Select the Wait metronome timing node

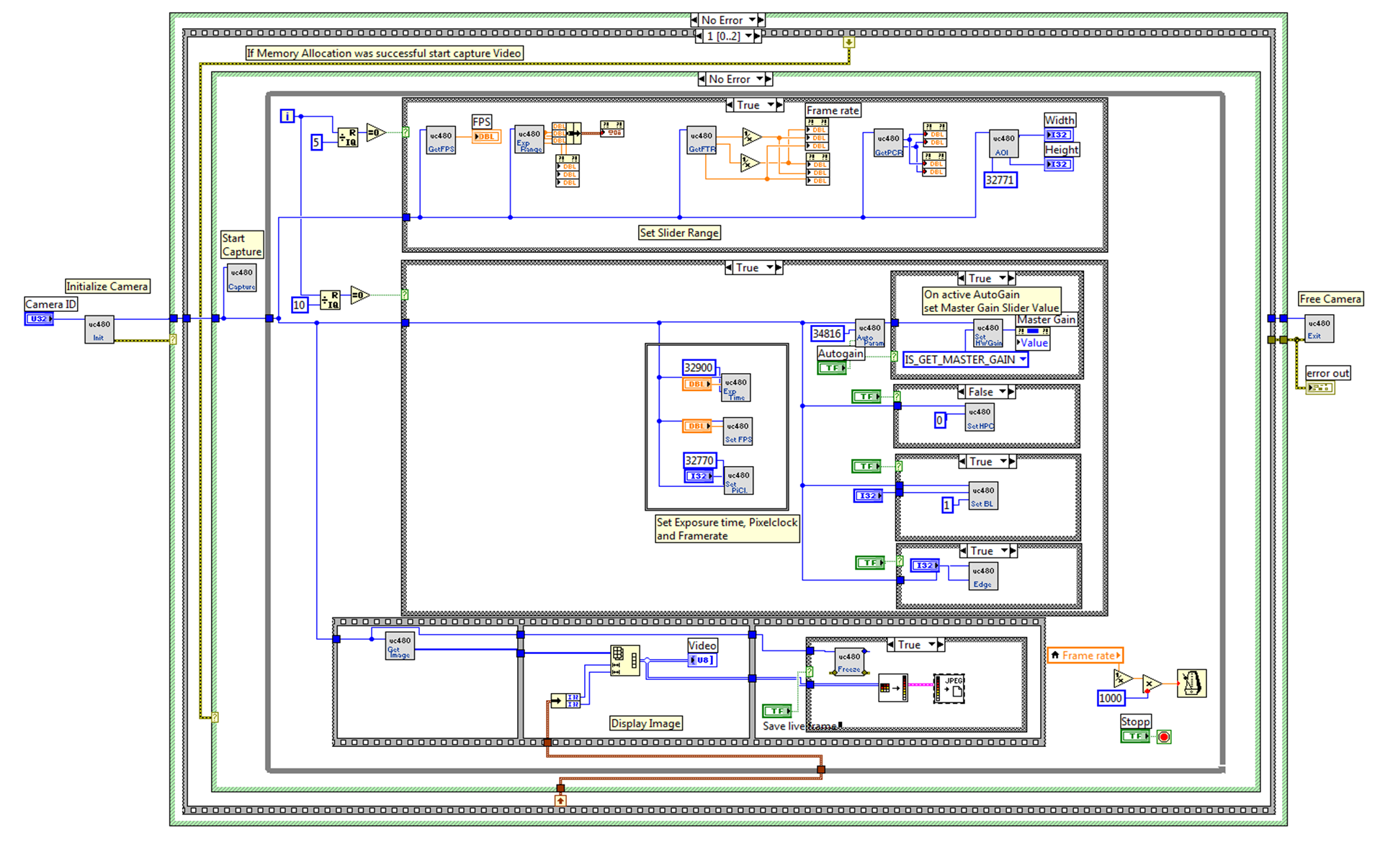1191,683
